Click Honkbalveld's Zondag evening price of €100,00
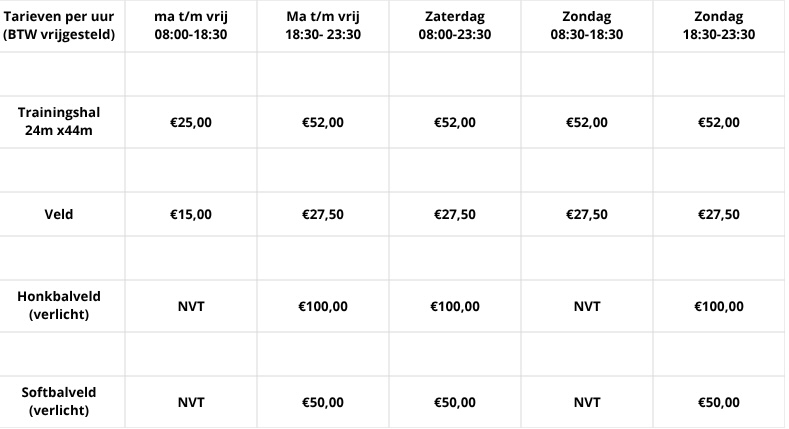 [x=719, y=306]
